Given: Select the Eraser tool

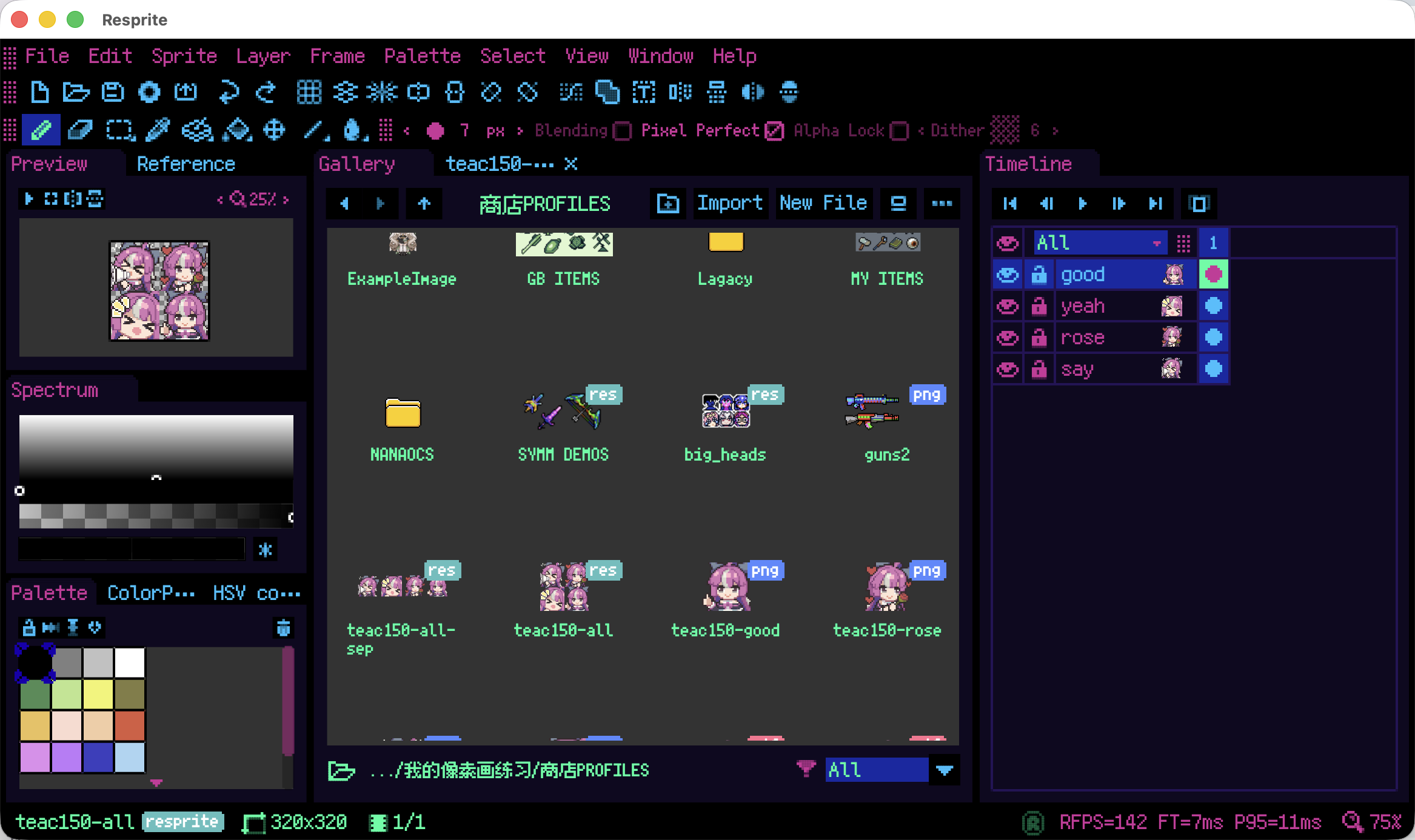Looking at the screenshot, I should click(x=79, y=130).
